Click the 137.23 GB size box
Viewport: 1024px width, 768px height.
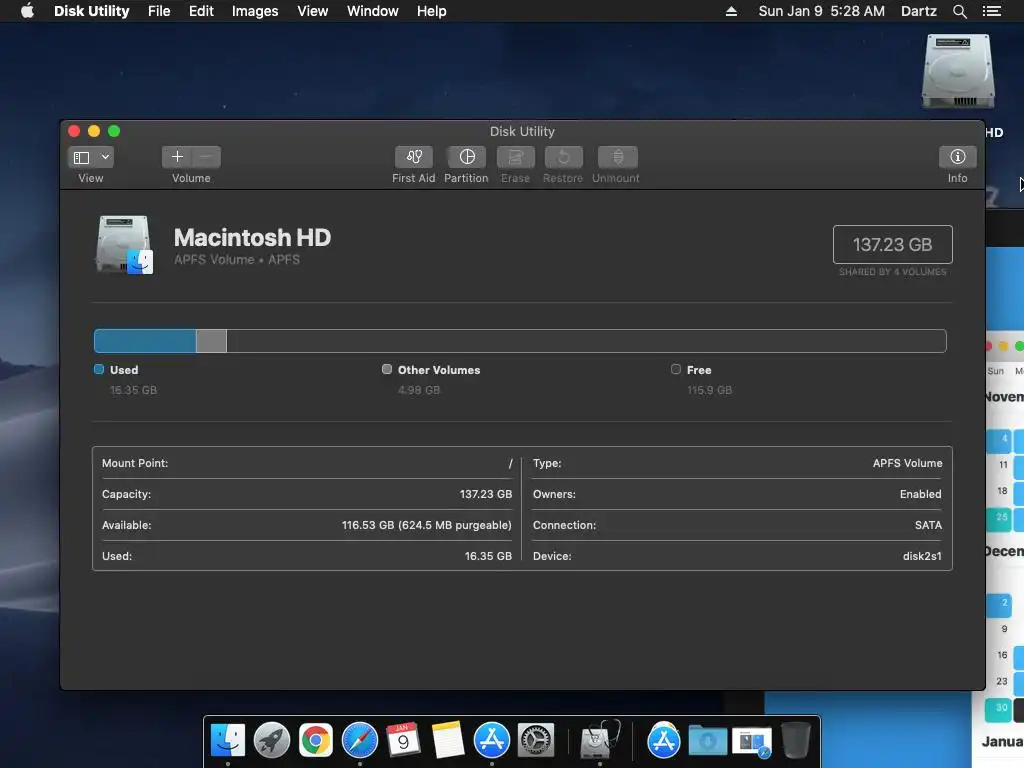[x=892, y=244]
